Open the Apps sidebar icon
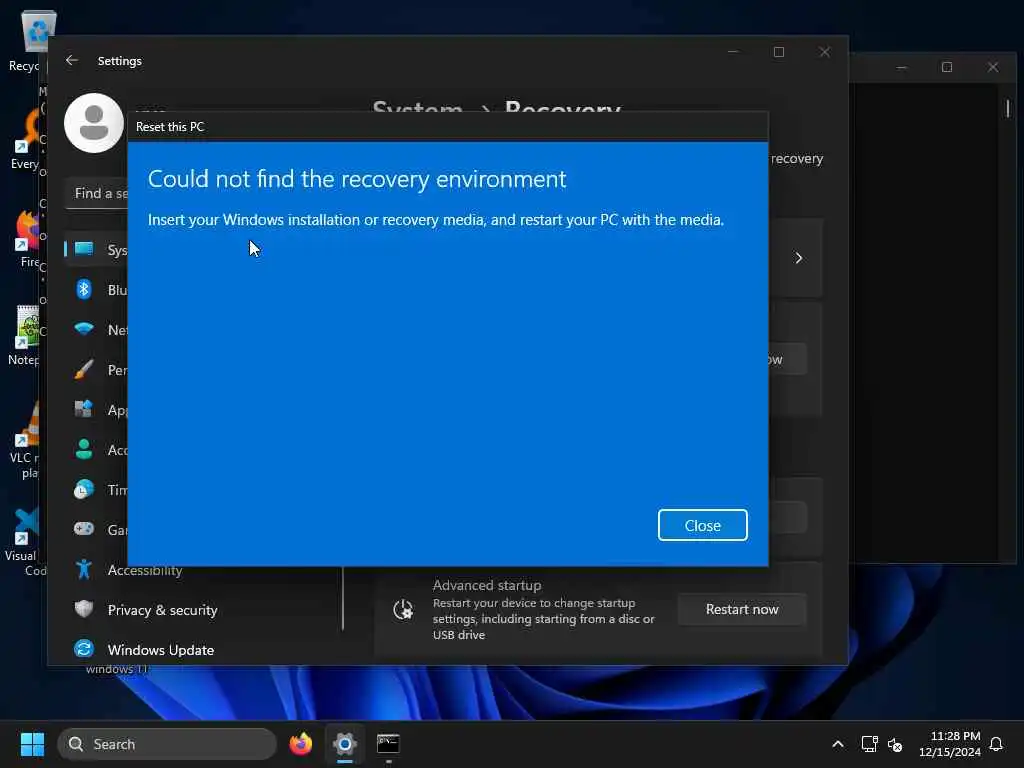 (x=84, y=409)
